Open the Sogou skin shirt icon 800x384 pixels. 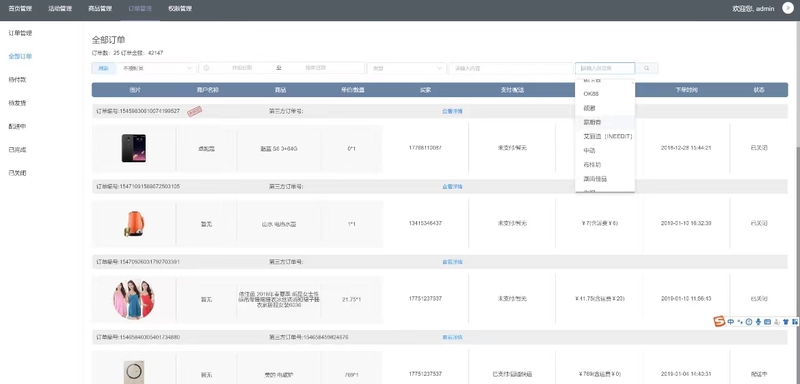[x=785, y=322]
